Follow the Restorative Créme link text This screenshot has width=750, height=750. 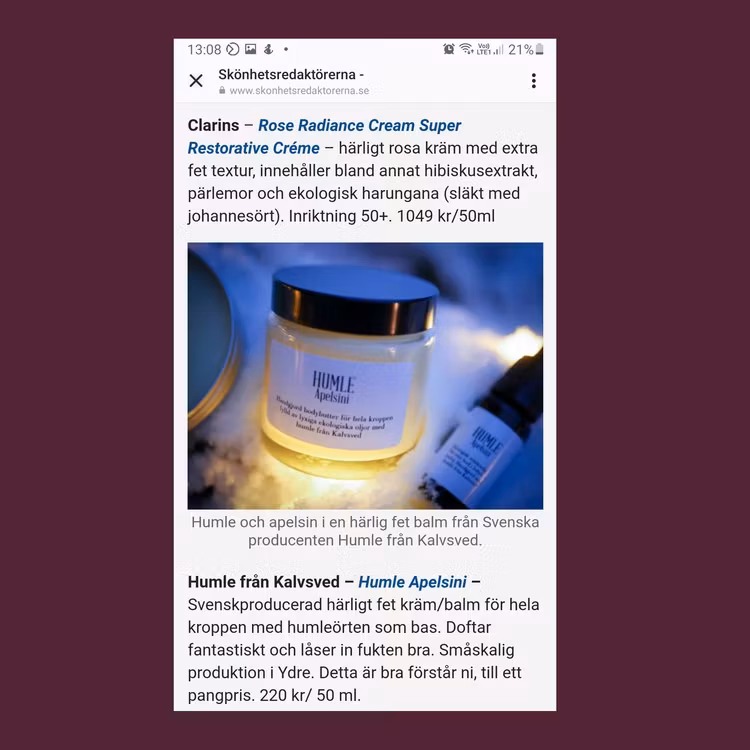click(254, 148)
